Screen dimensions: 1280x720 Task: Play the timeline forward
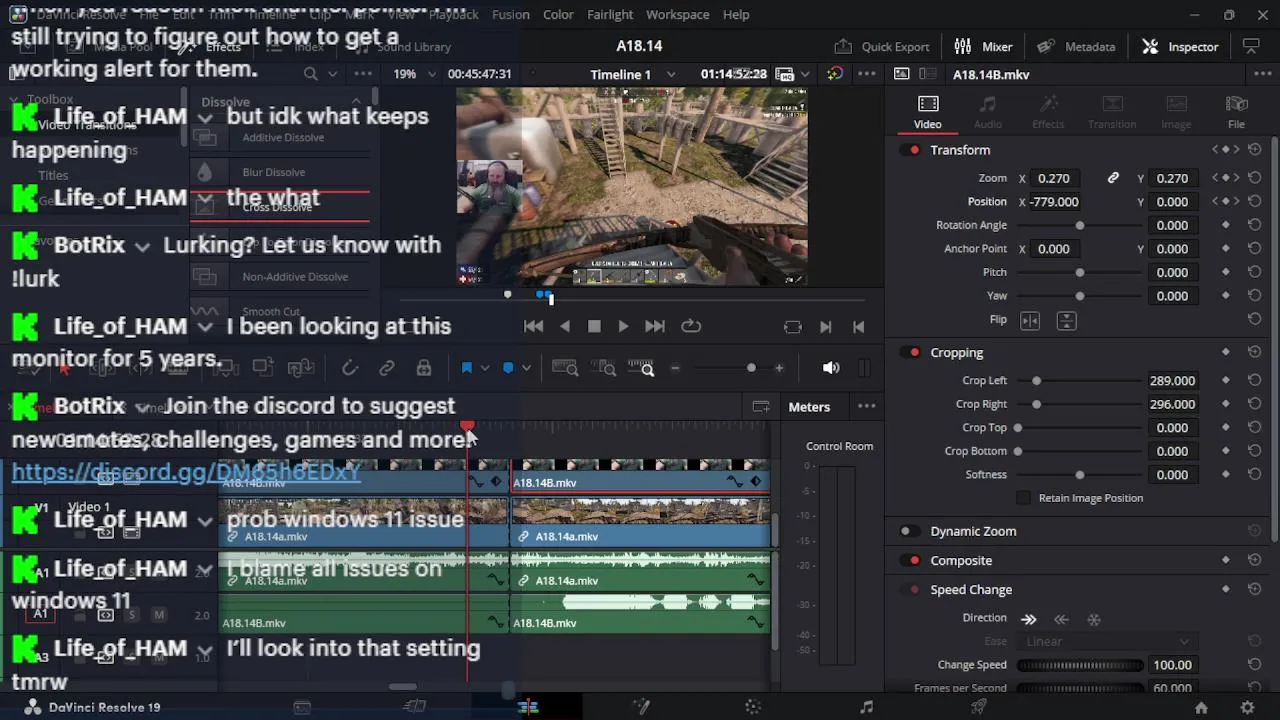click(x=623, y=327)
